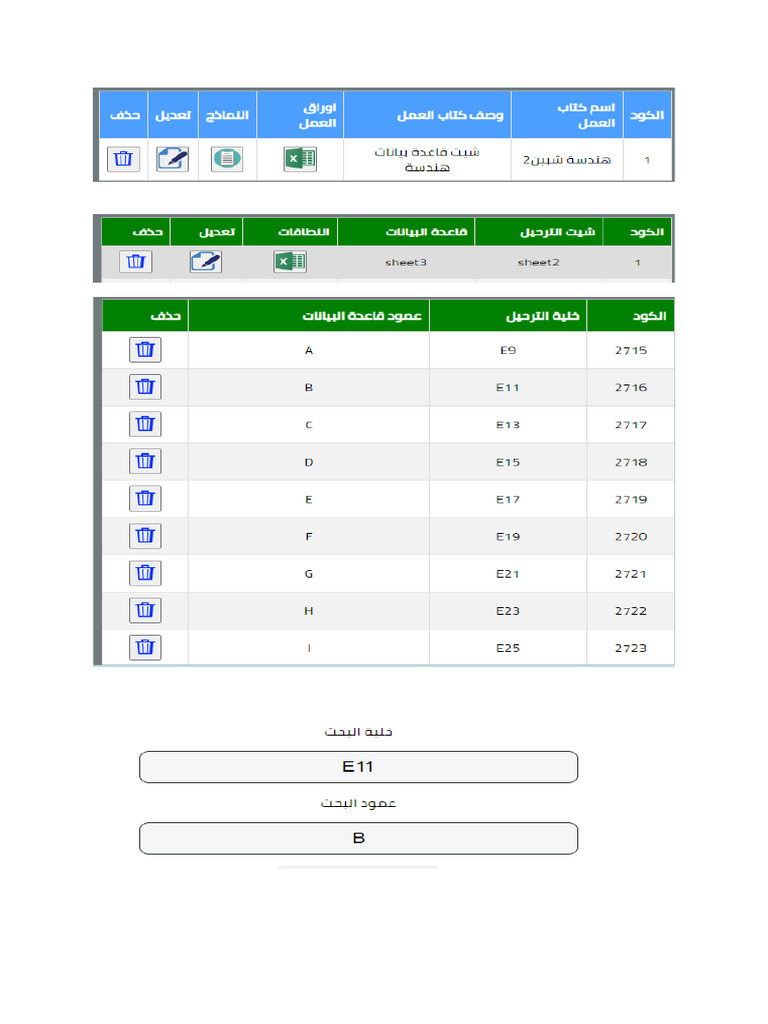Open the templates icon for workbook هندسة شبين2
768x1024 pixels.
click(x=227, y=159)
